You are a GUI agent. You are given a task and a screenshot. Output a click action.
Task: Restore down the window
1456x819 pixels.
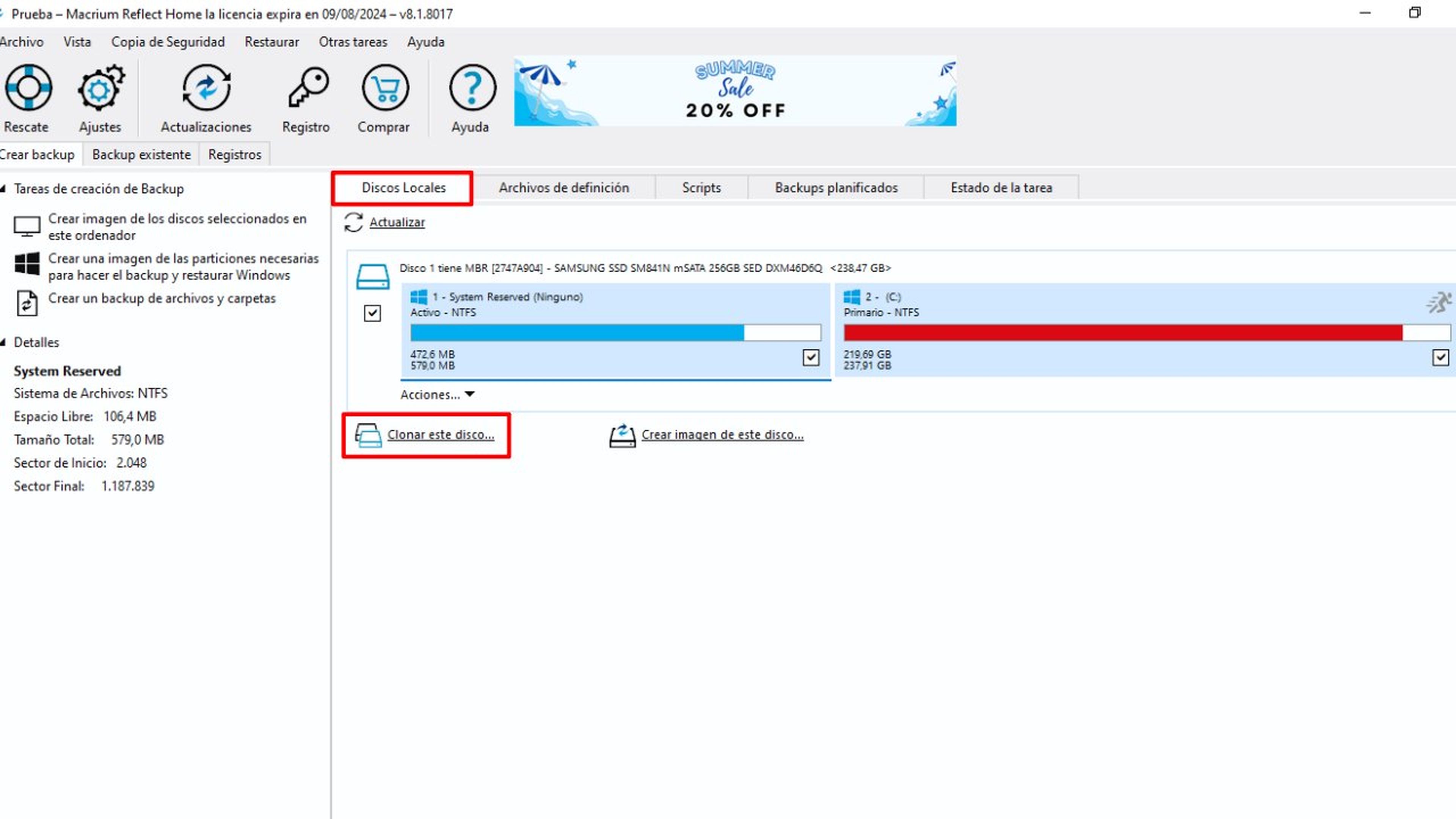(x=1414, y=13)
